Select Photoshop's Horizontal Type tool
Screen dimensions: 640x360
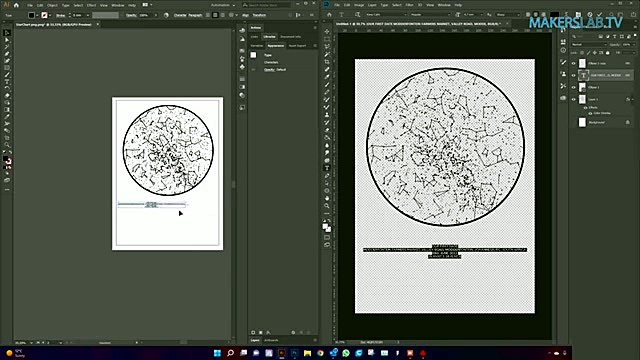[327, 168]
